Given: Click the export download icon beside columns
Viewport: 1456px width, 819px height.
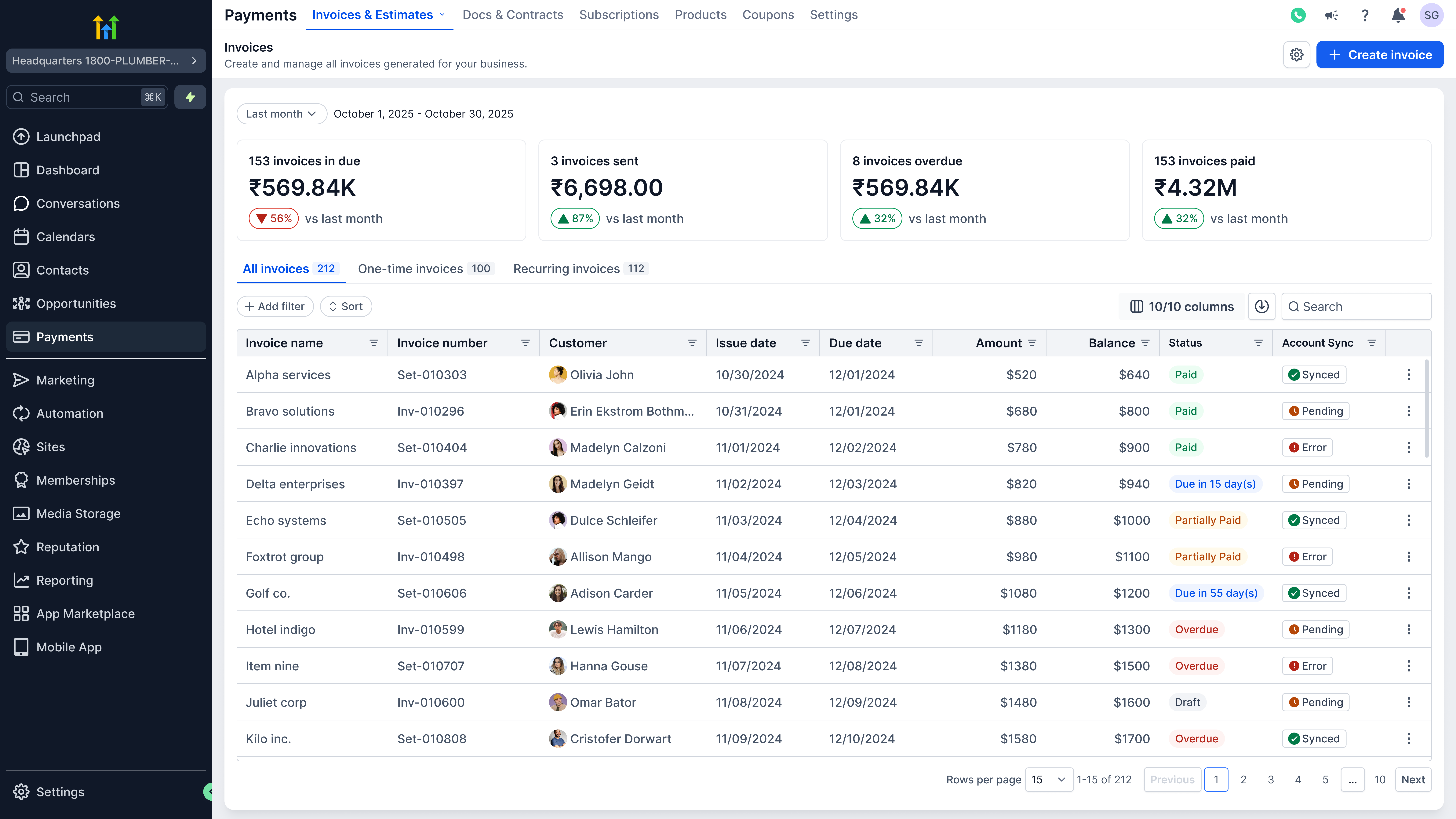Looking at the screenshot, I should click(1261, 306).
